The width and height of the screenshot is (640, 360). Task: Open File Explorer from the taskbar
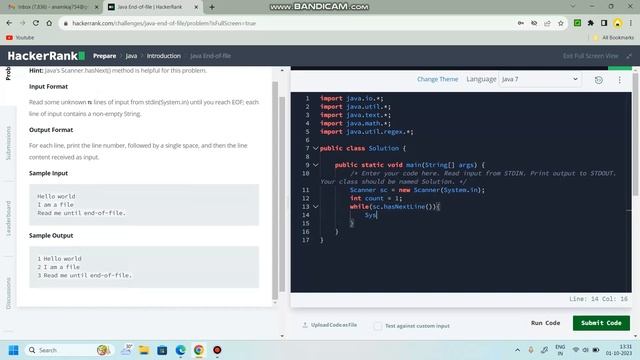coord(144,350)
